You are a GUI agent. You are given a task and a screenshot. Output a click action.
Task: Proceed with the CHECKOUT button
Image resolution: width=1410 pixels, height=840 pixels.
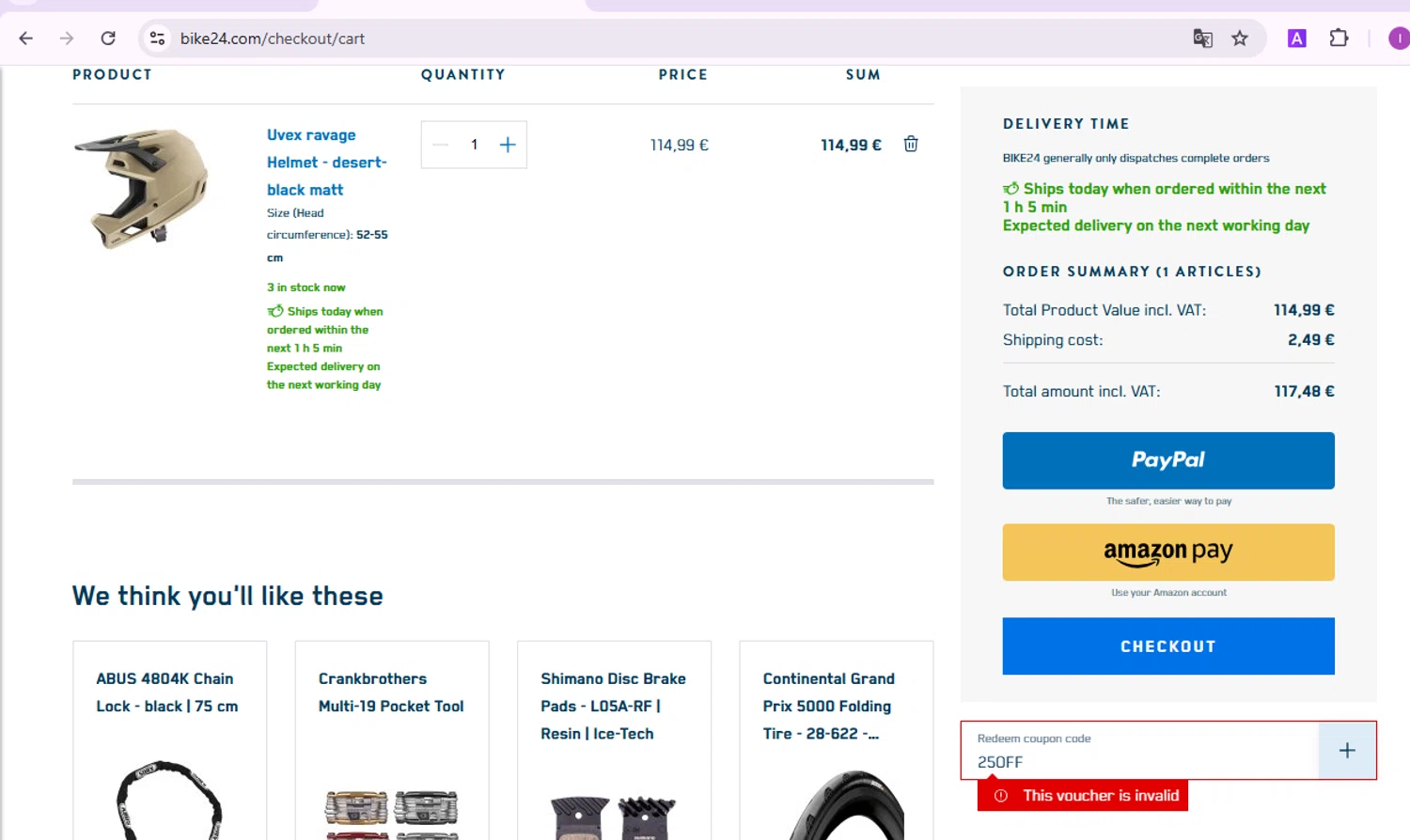[1168, 646]
